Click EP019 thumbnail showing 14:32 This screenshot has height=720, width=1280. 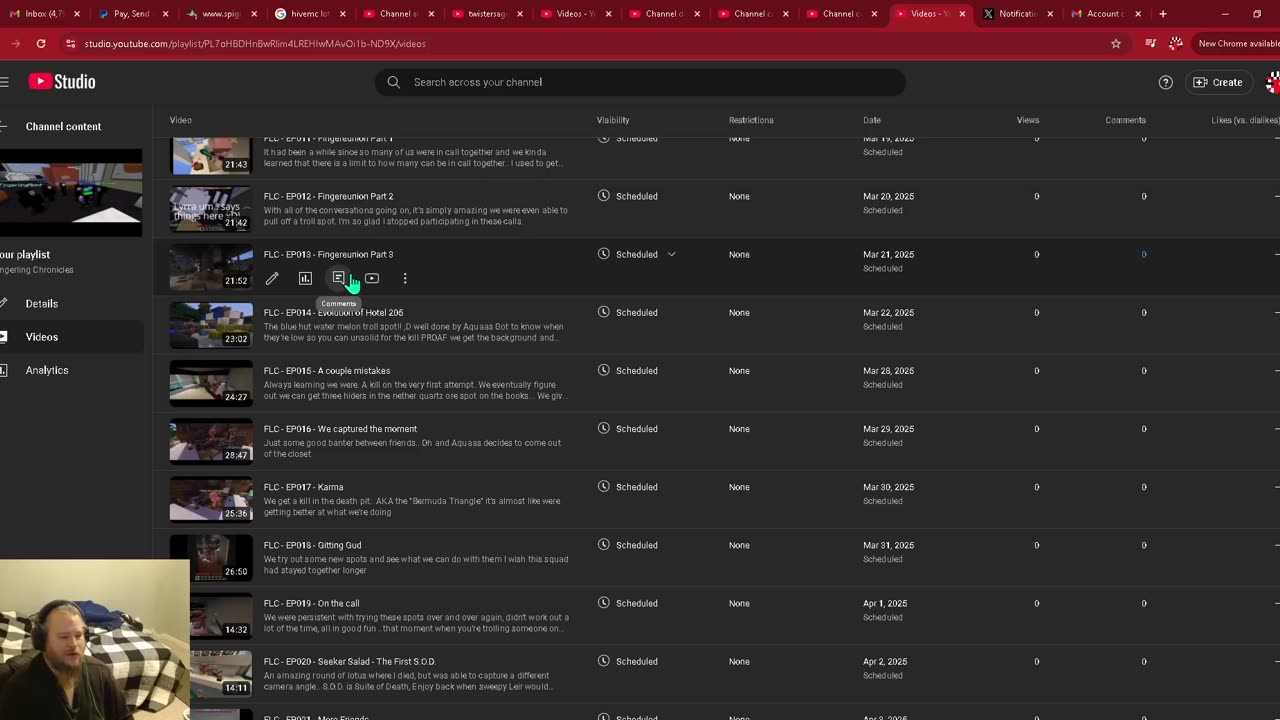click(211, 614)
